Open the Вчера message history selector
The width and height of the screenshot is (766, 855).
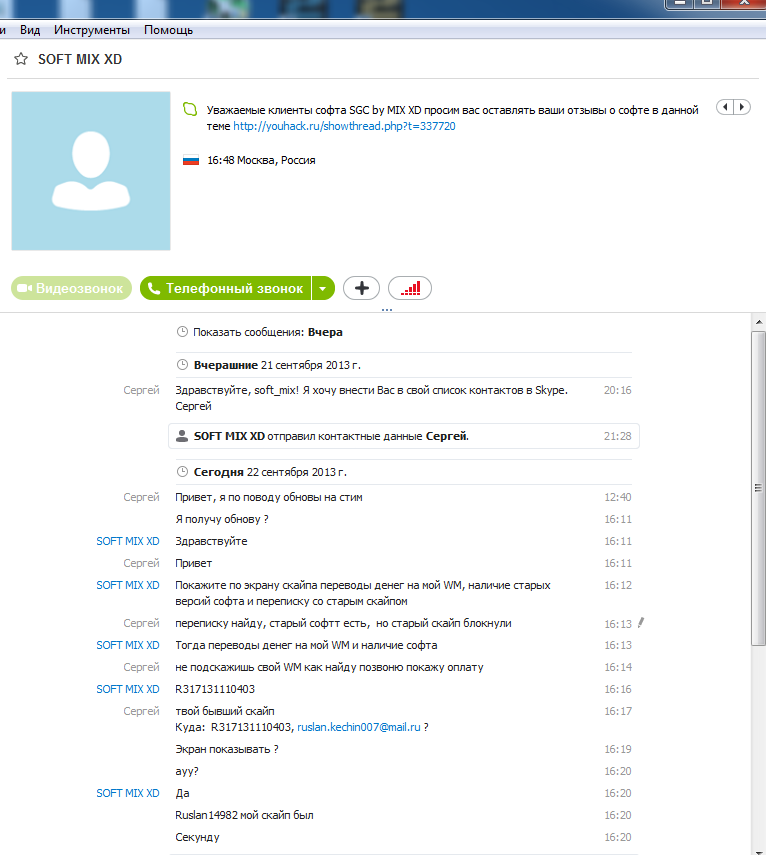(325, 332)
